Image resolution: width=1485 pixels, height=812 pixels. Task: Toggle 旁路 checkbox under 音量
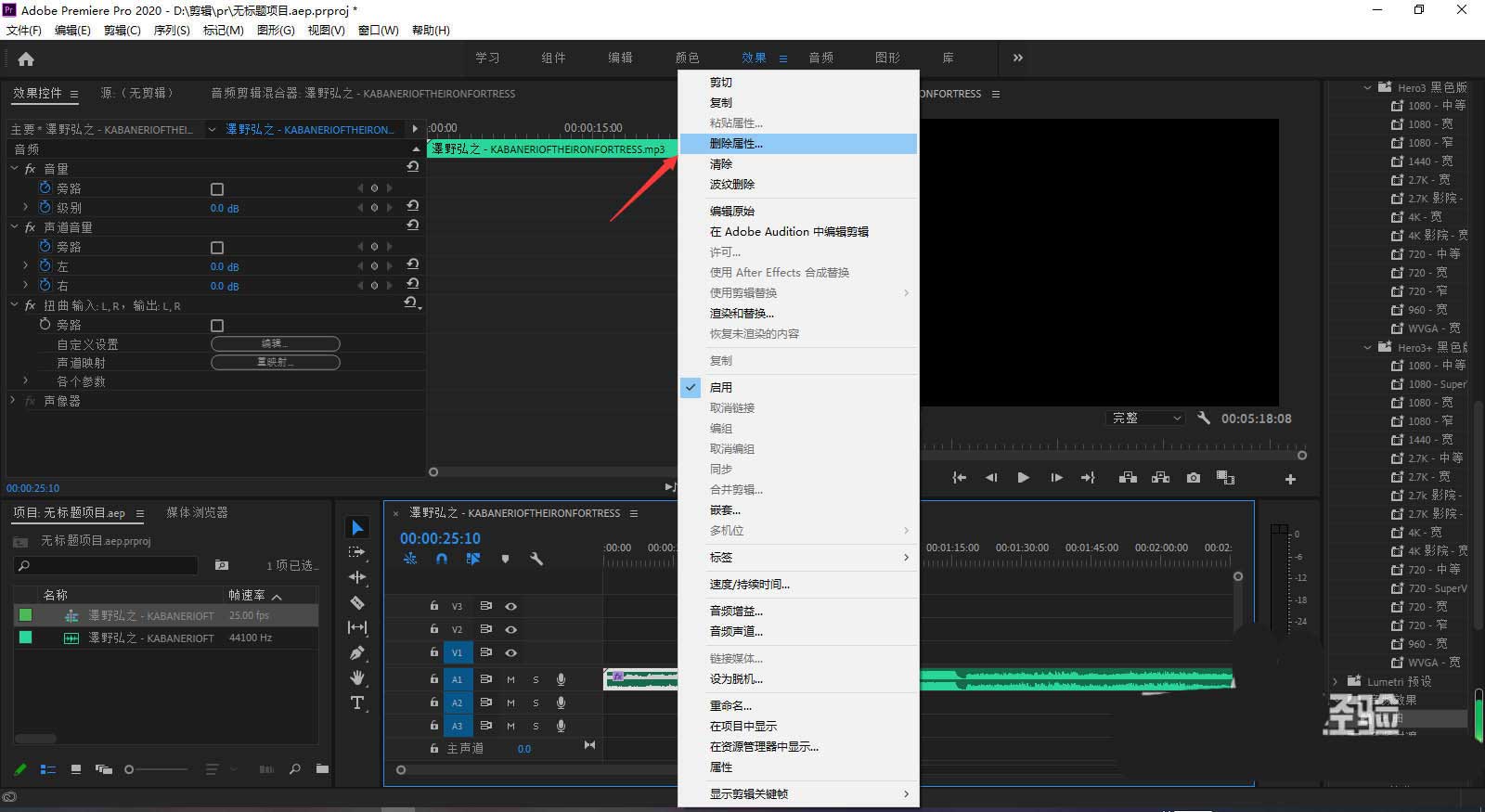coord(217,188)
